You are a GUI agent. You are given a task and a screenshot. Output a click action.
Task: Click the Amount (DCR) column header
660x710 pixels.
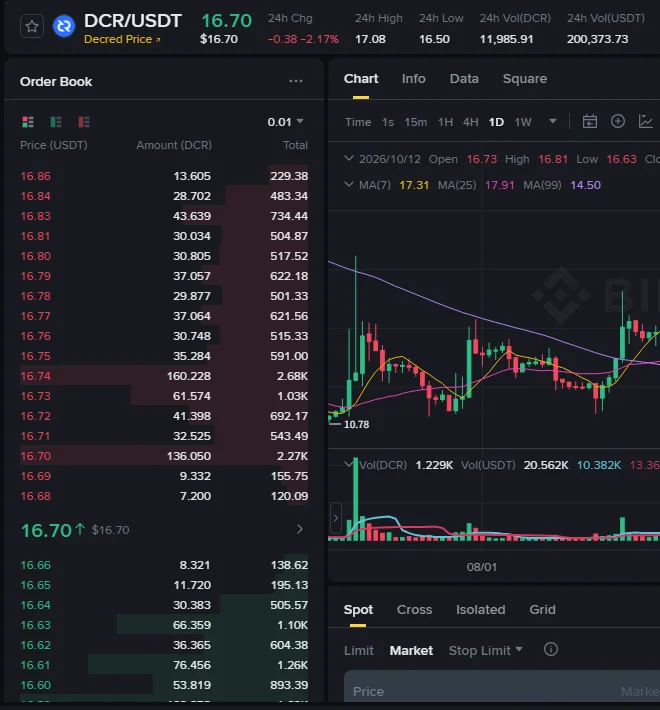174,145
